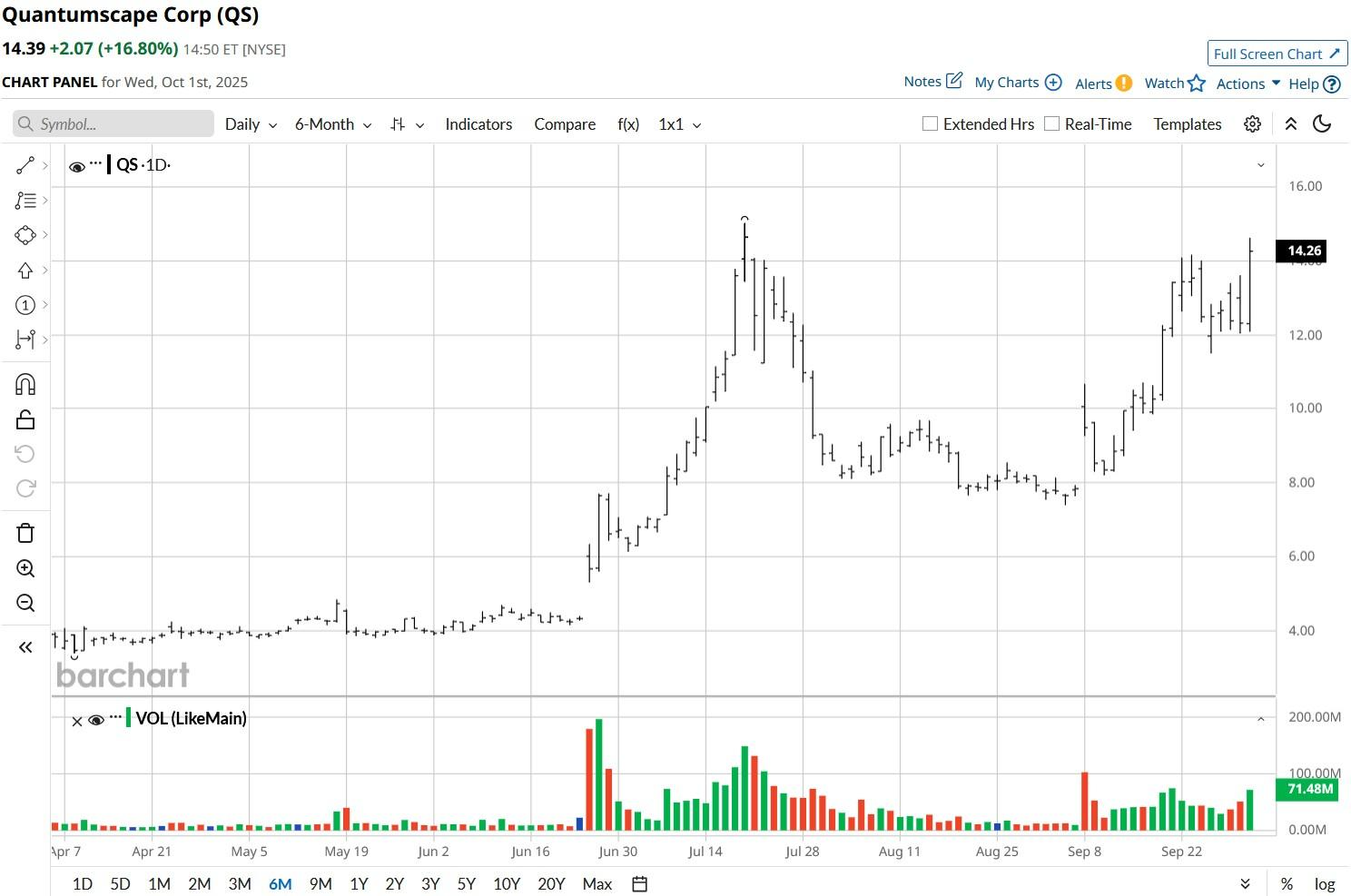
Task: Select the trend line drawing tool
Action: pyautogui.click(x=25, y=165)
